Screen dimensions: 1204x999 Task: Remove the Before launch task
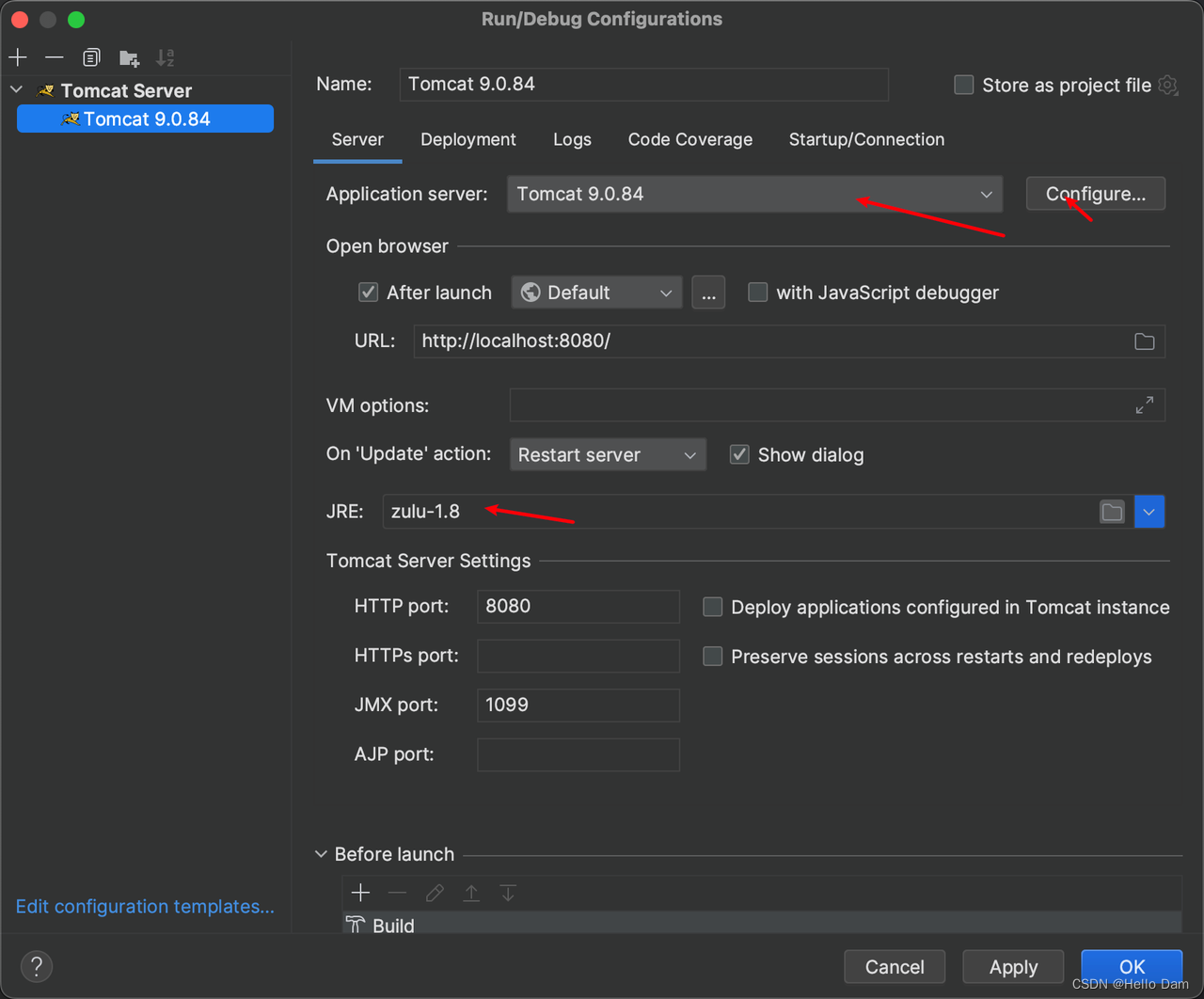[397, 893]
